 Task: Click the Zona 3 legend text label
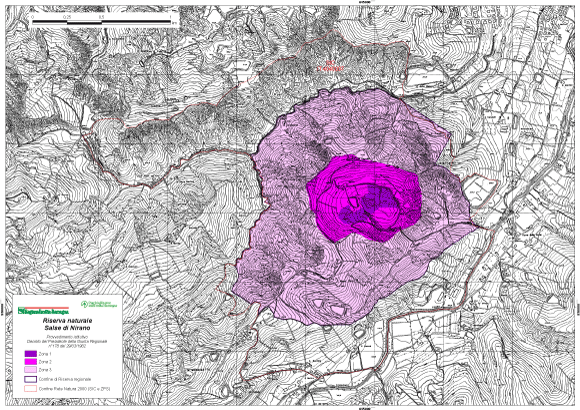[x=45, y=370]
